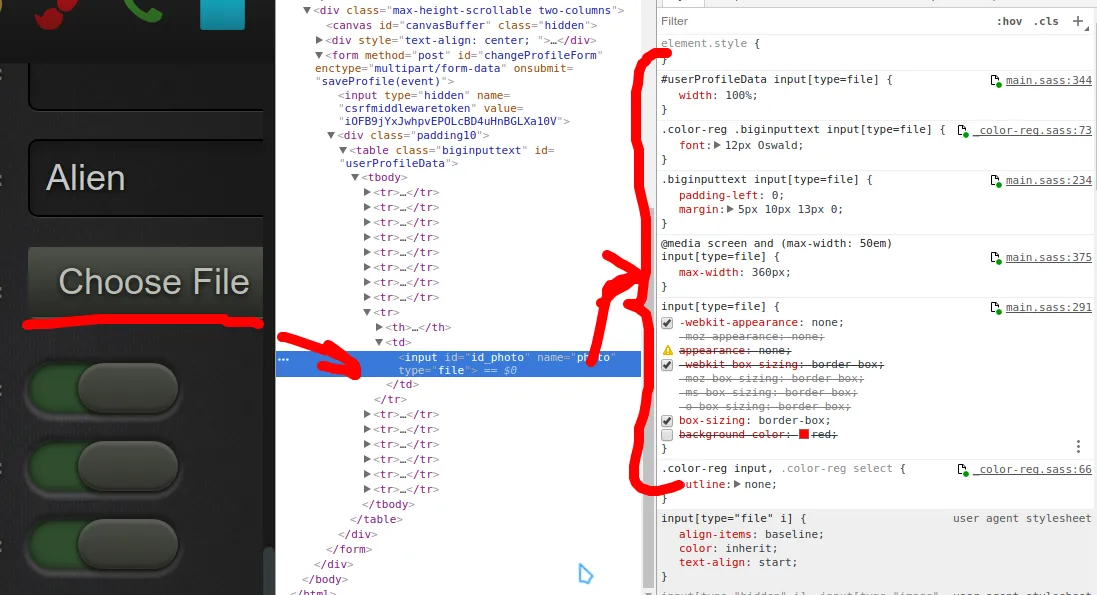
Task: Collapse the tbody node
Action: pos(355,178)
